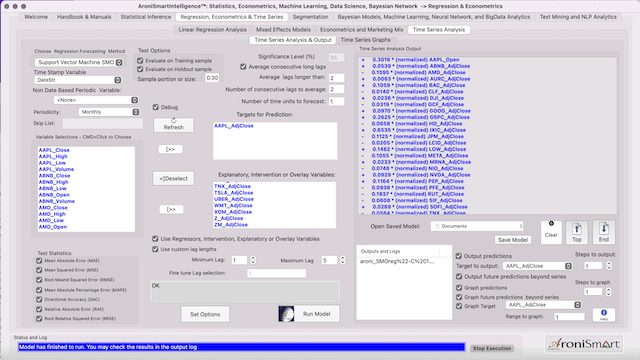Screen dimensions: 640x360
Task: Toggle the Debug checkbox
Action: click(x=156, y=107)
